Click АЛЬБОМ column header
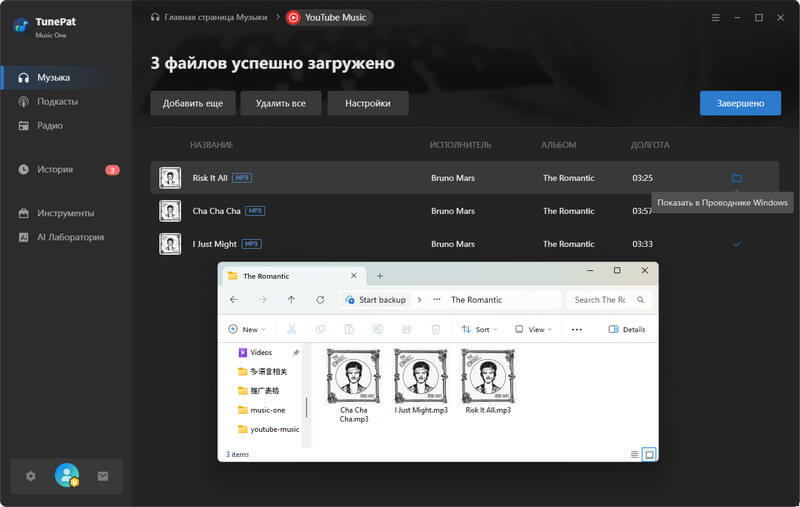The height and width of the screenshot is (507, 800). coord(559,145)
